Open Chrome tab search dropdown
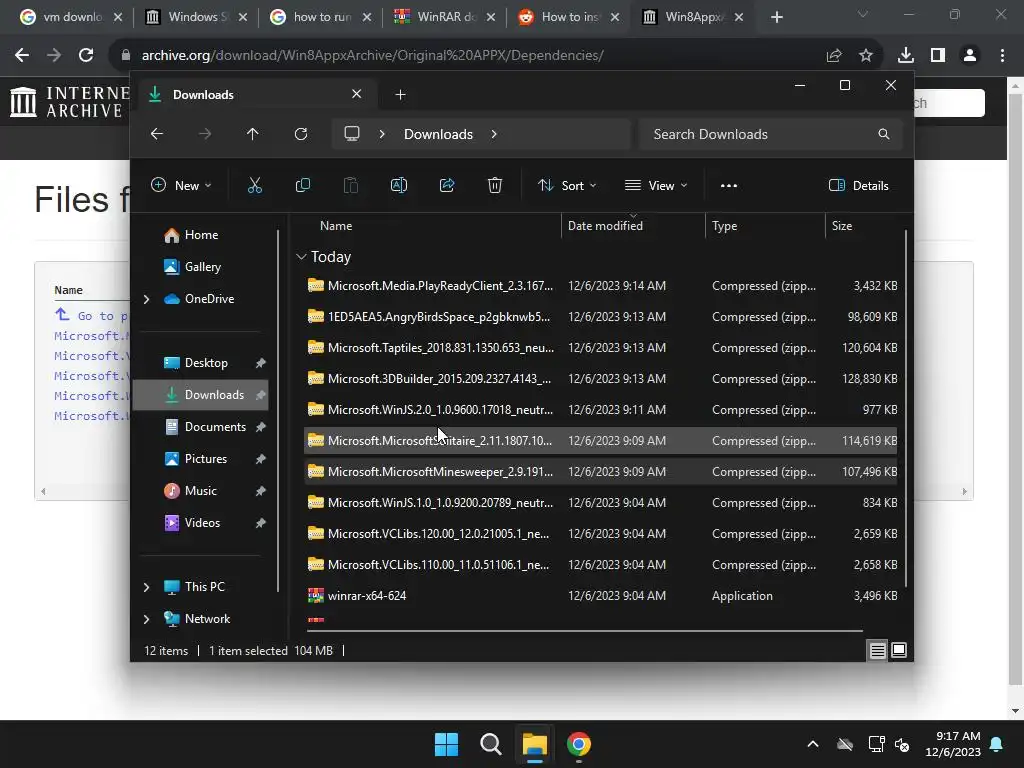 (863, 14)
